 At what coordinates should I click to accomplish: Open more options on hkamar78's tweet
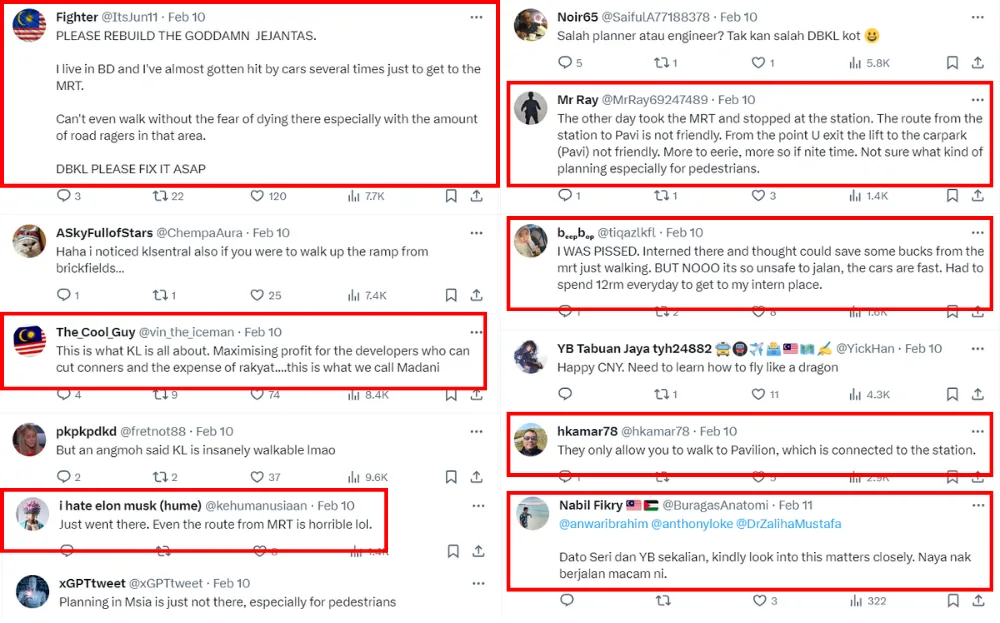977,431
